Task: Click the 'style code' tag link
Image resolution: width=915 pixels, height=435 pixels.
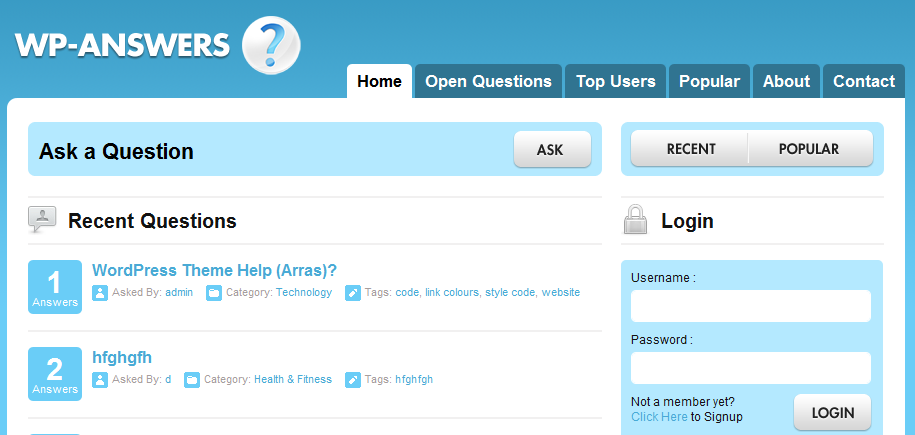Action: [x=509, y=293]
